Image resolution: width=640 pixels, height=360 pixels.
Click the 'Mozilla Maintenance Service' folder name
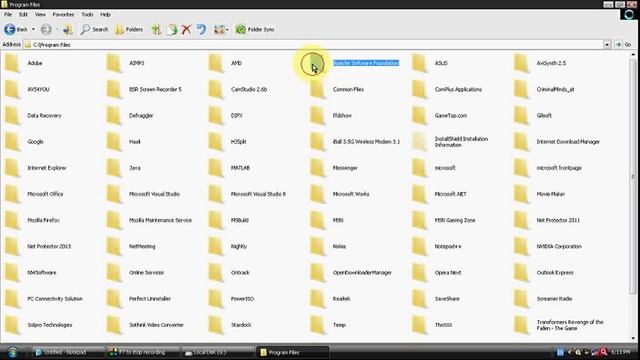pos(160,220)
